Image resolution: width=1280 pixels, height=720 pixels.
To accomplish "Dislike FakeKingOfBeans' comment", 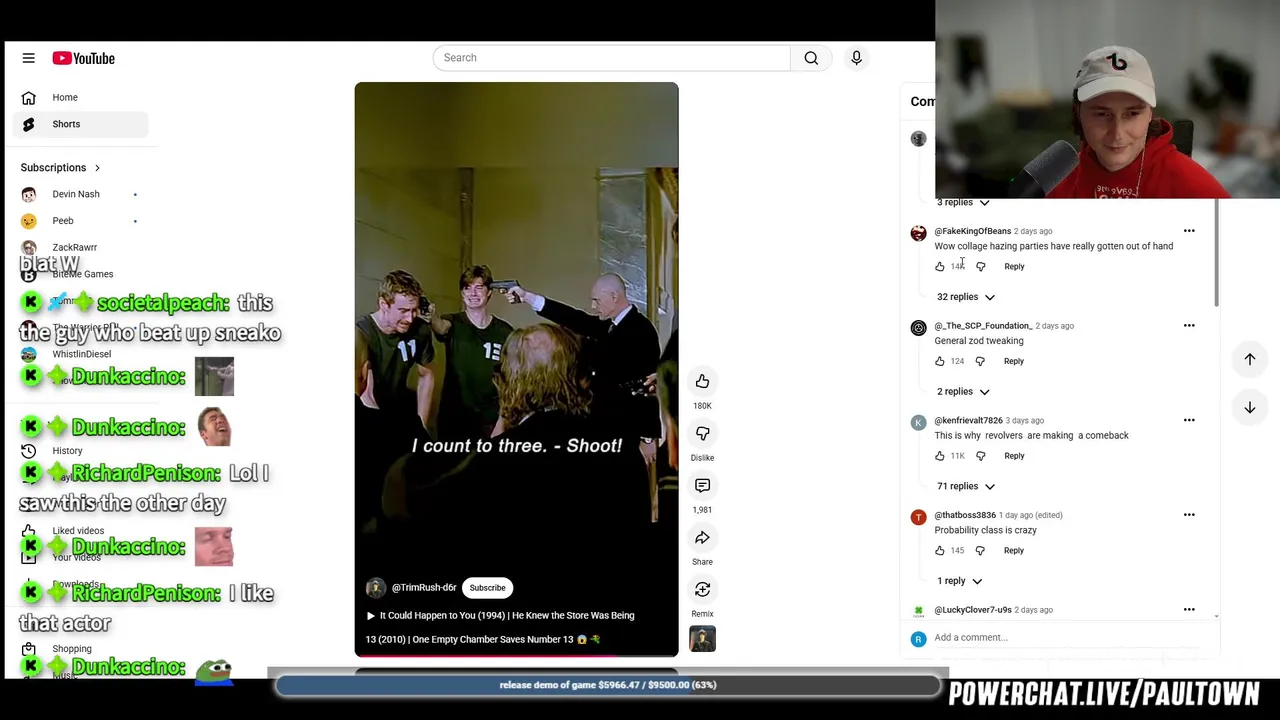I will point(980,266).
